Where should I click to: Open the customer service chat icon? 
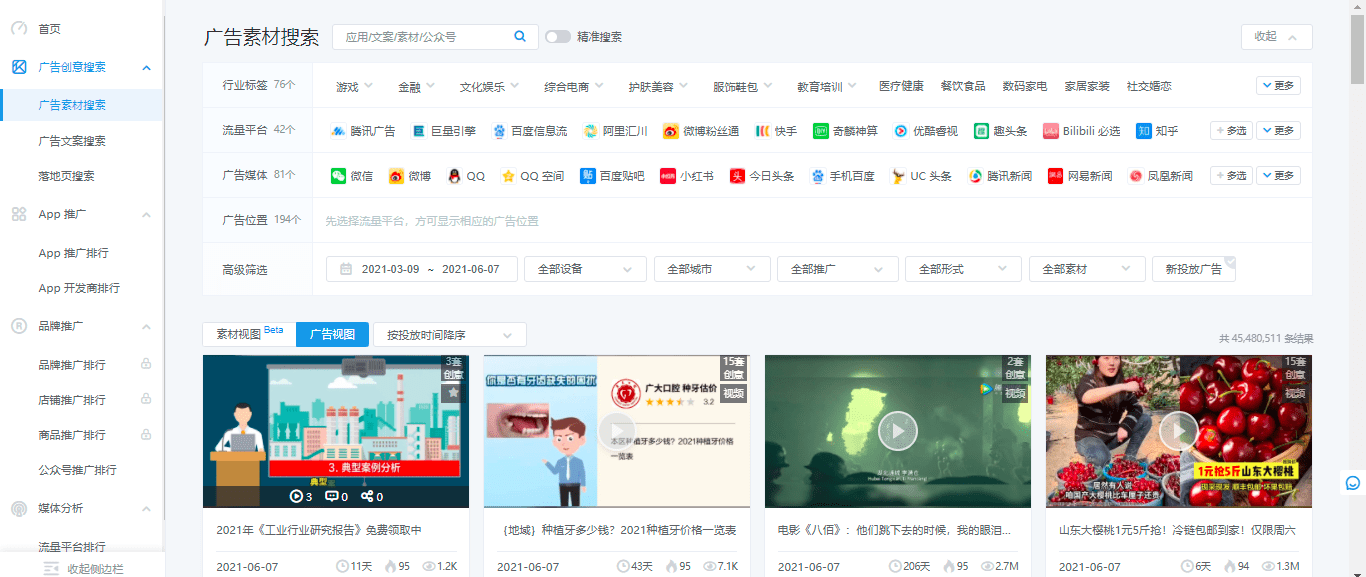(1353, 483)
